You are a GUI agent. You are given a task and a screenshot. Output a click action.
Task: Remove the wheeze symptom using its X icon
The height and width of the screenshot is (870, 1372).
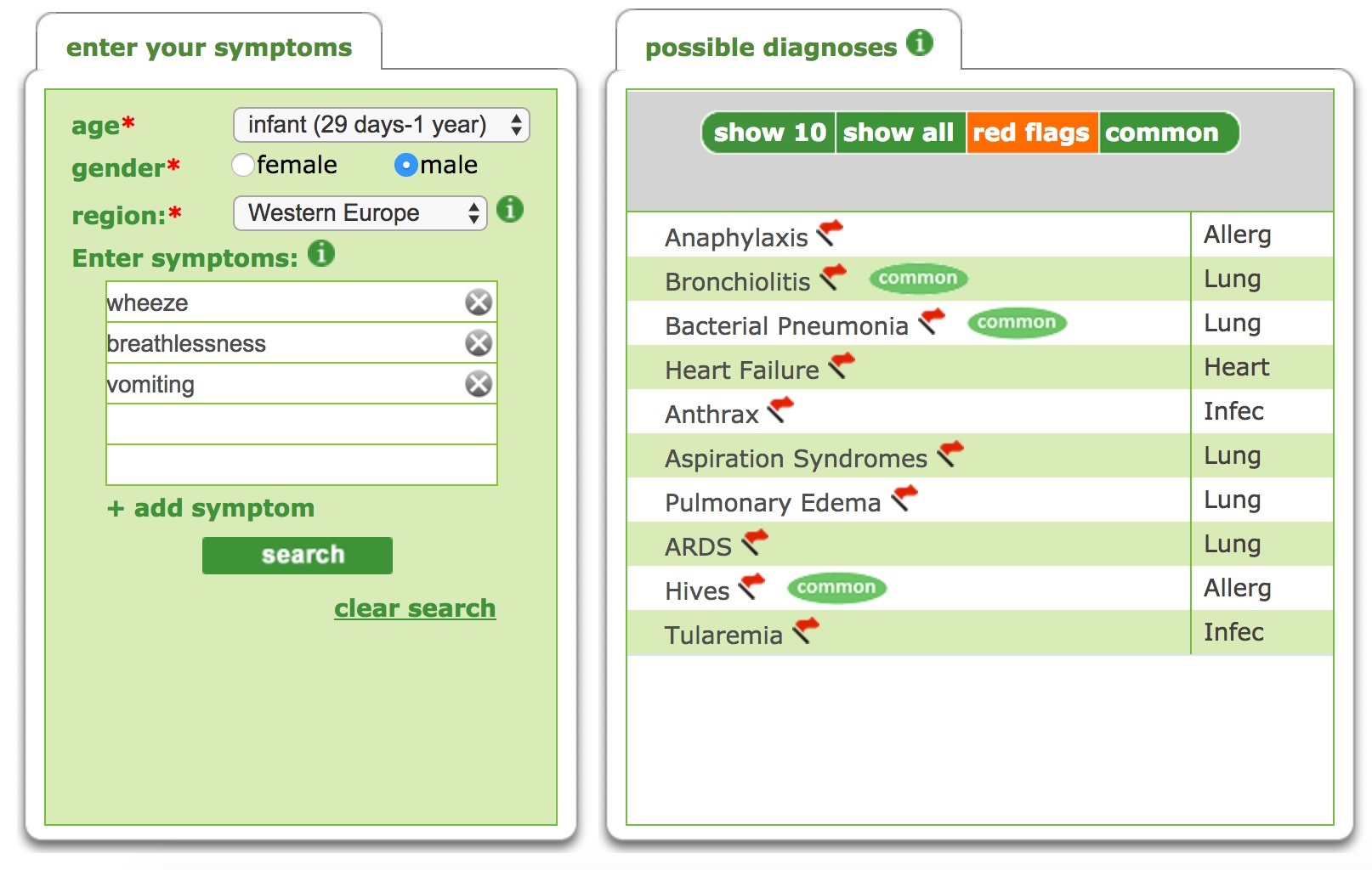tap(479, 300)
